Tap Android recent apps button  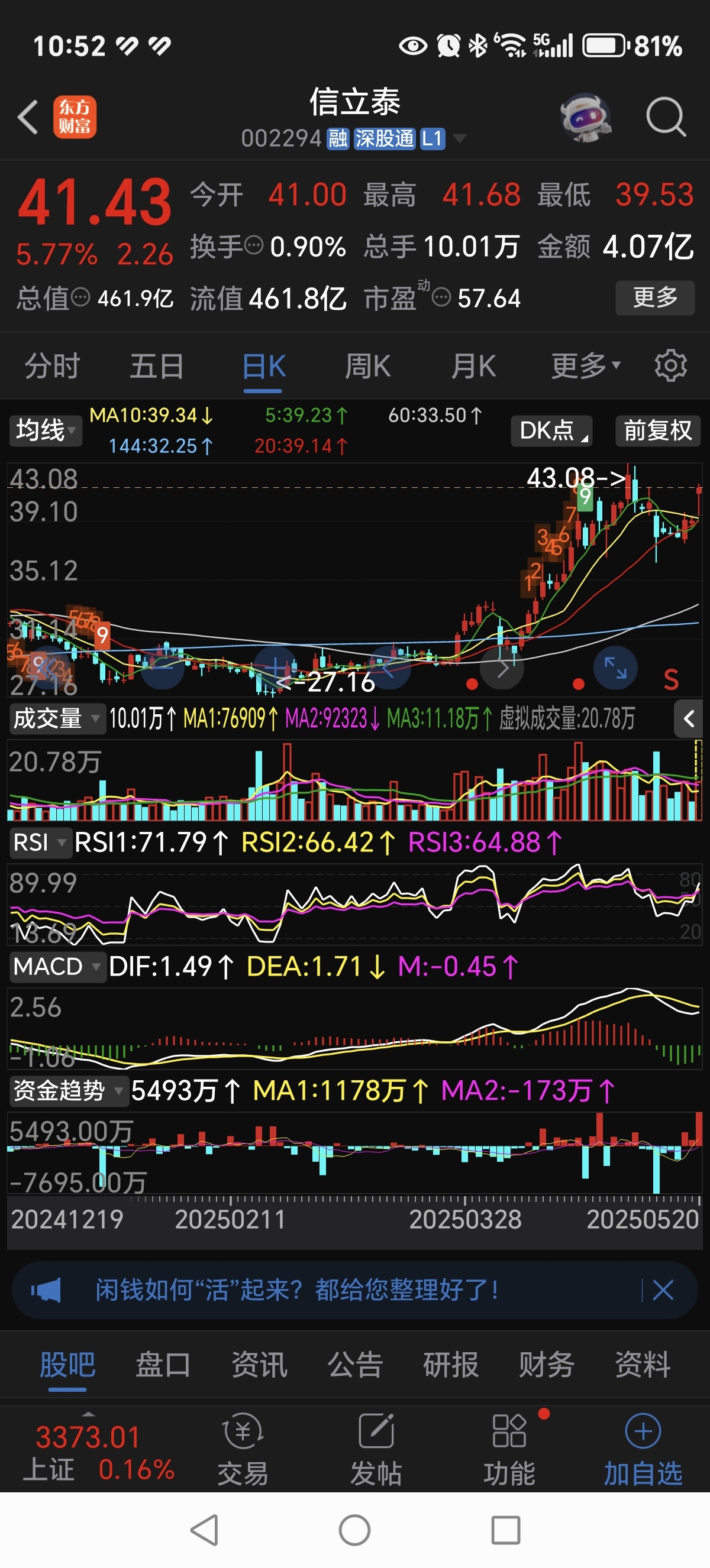tap(505, 1530)
